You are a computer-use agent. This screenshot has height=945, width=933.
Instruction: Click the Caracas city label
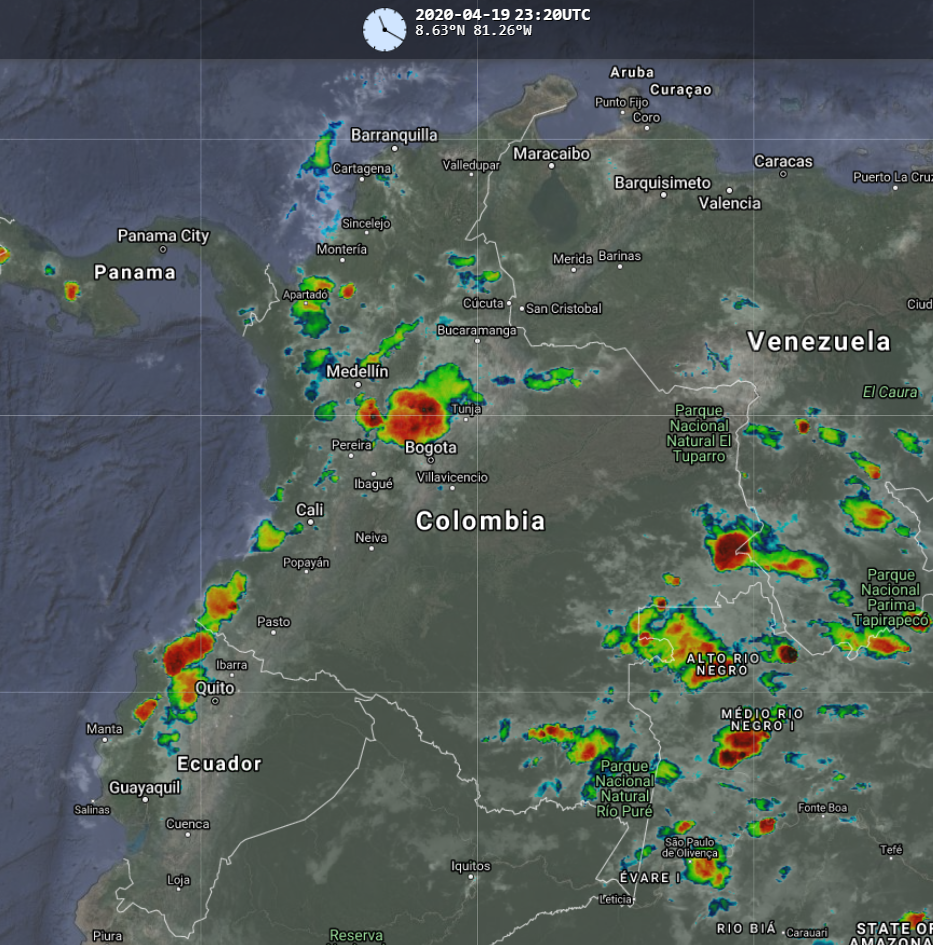click(783, 161)
